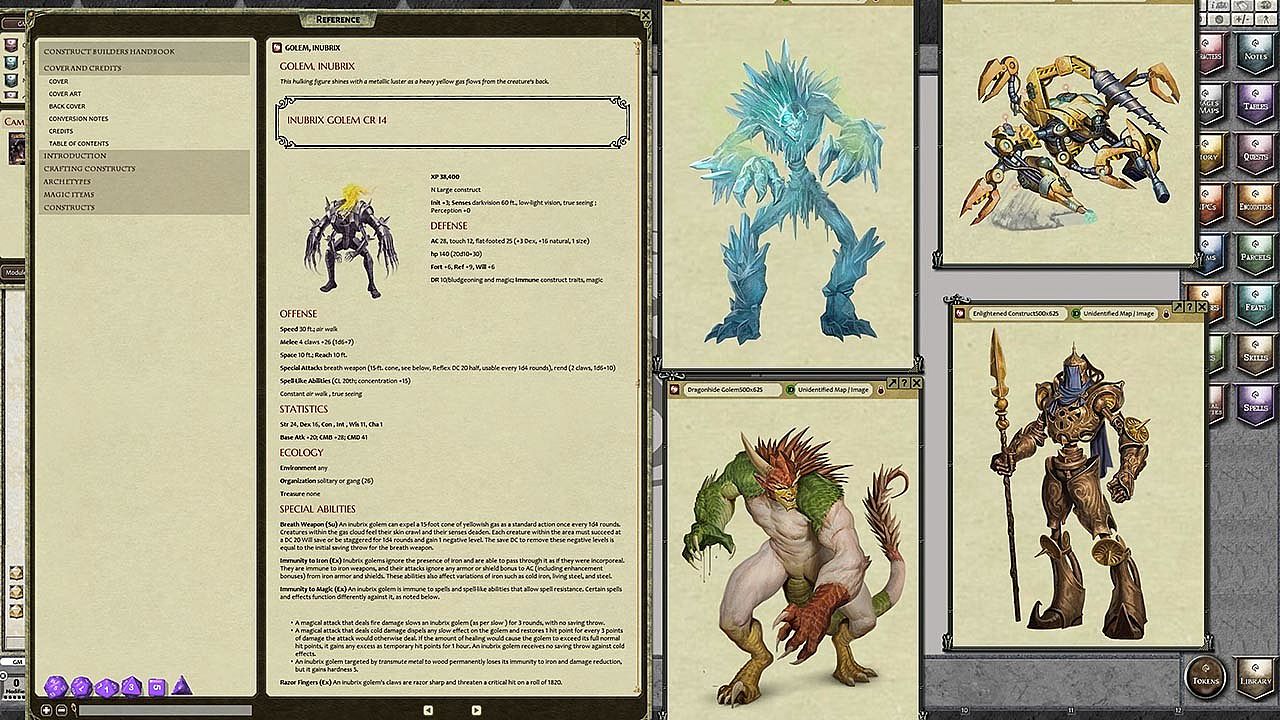Open the NPCs sidebar button
The width and height of the screenshot is (1280, 720).
1210,204
